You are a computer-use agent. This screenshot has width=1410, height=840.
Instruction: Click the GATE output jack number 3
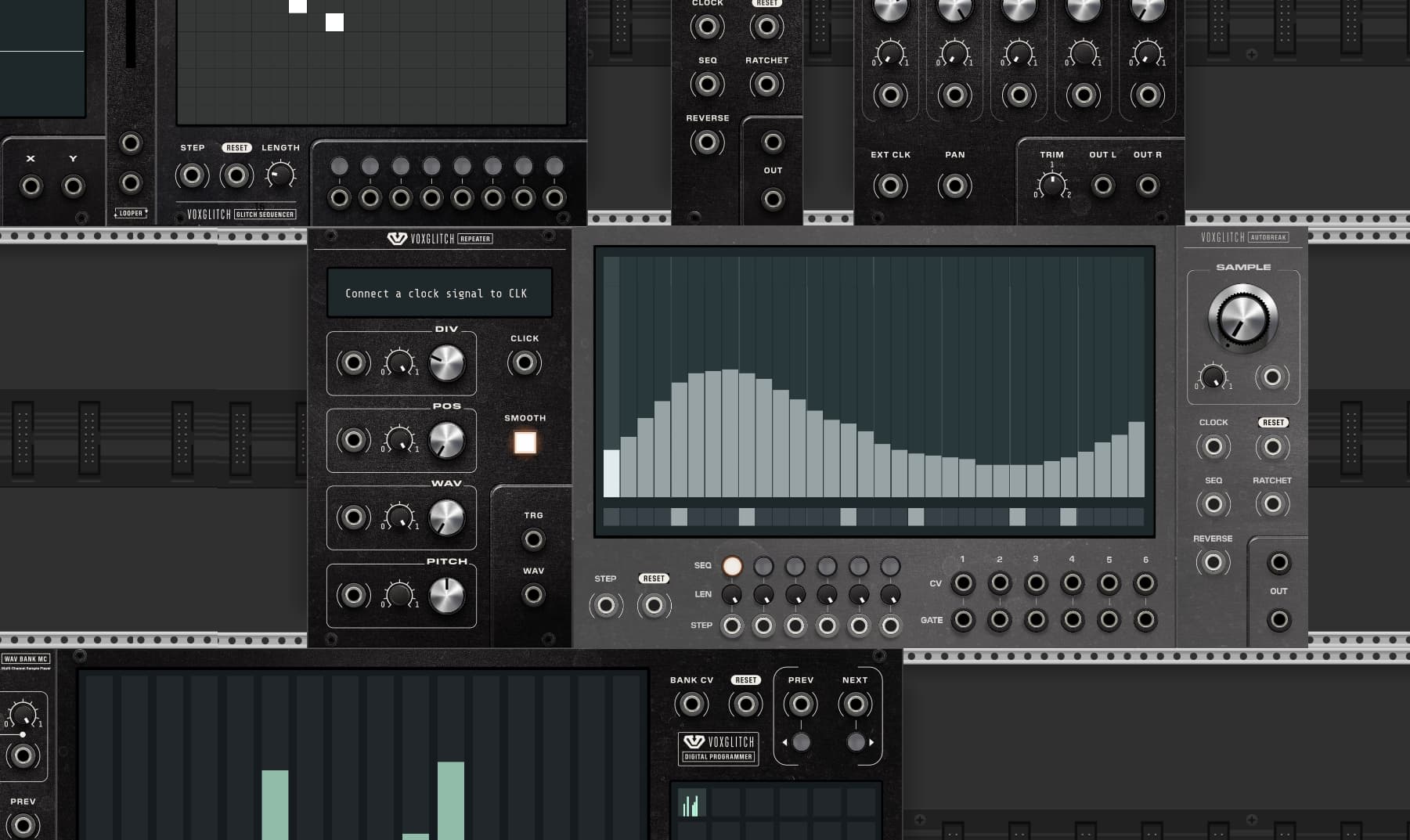(x=1036, y=620)
